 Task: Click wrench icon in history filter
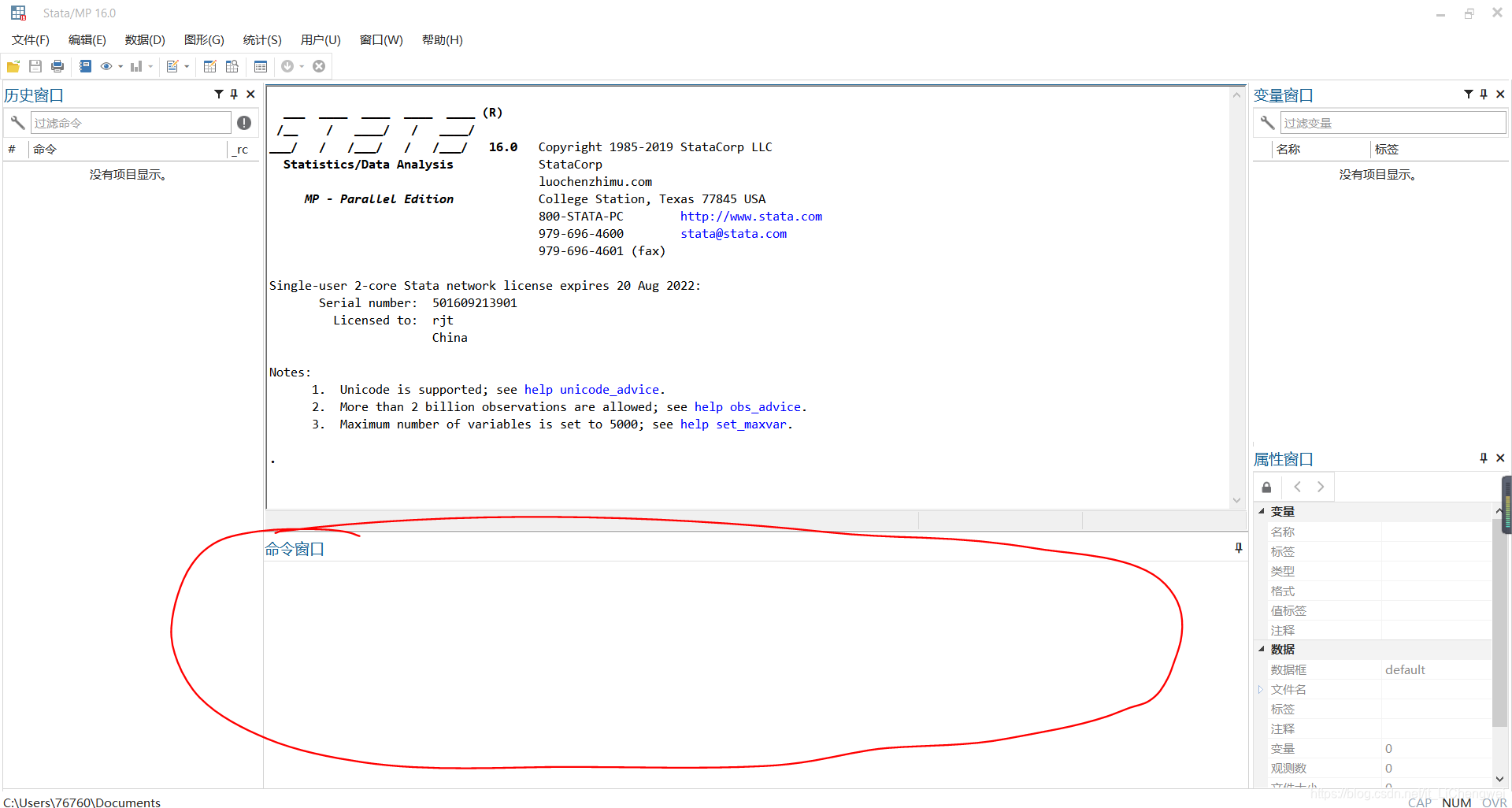[x=17, y=122]
